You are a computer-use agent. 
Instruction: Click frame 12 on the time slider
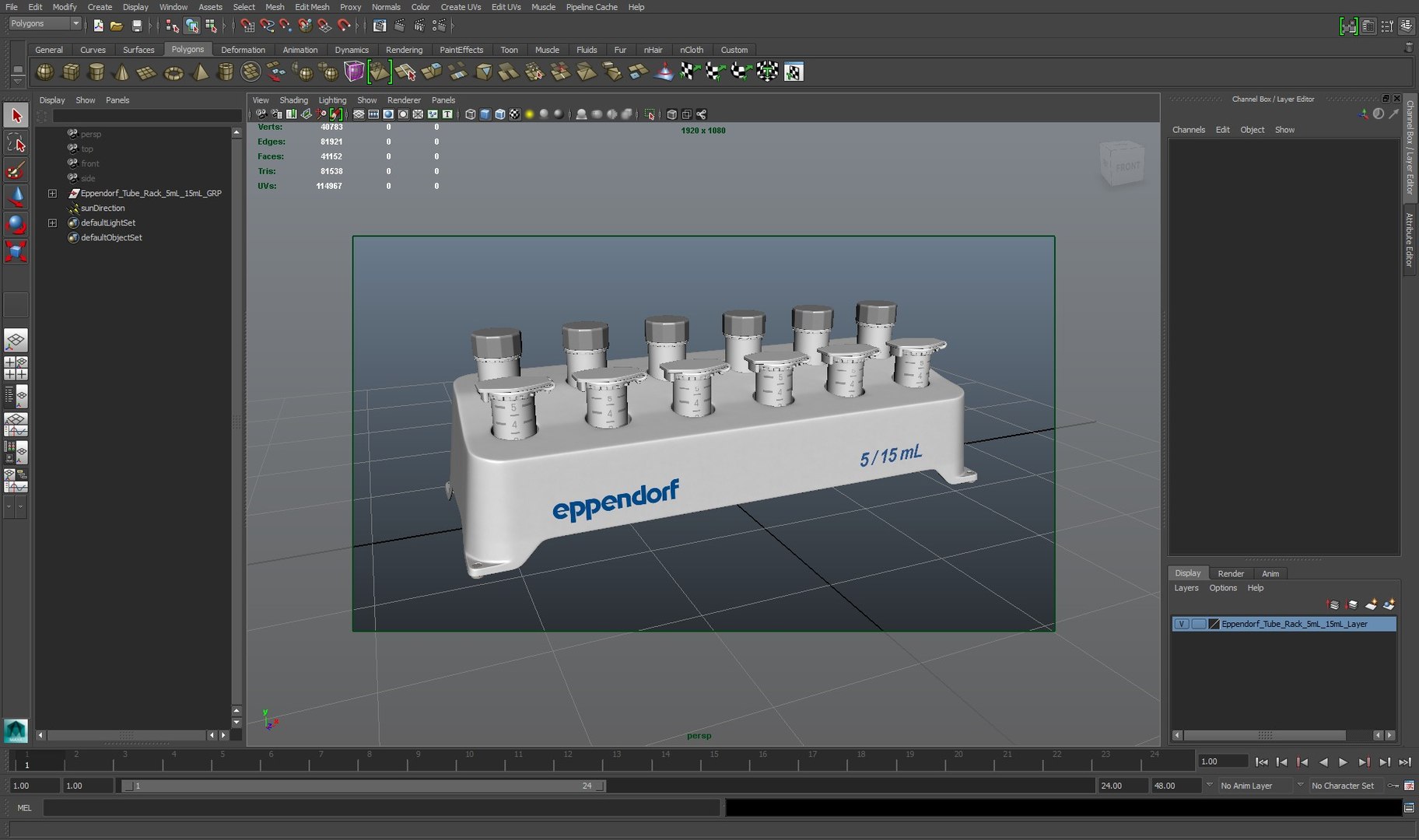point(567,761)
